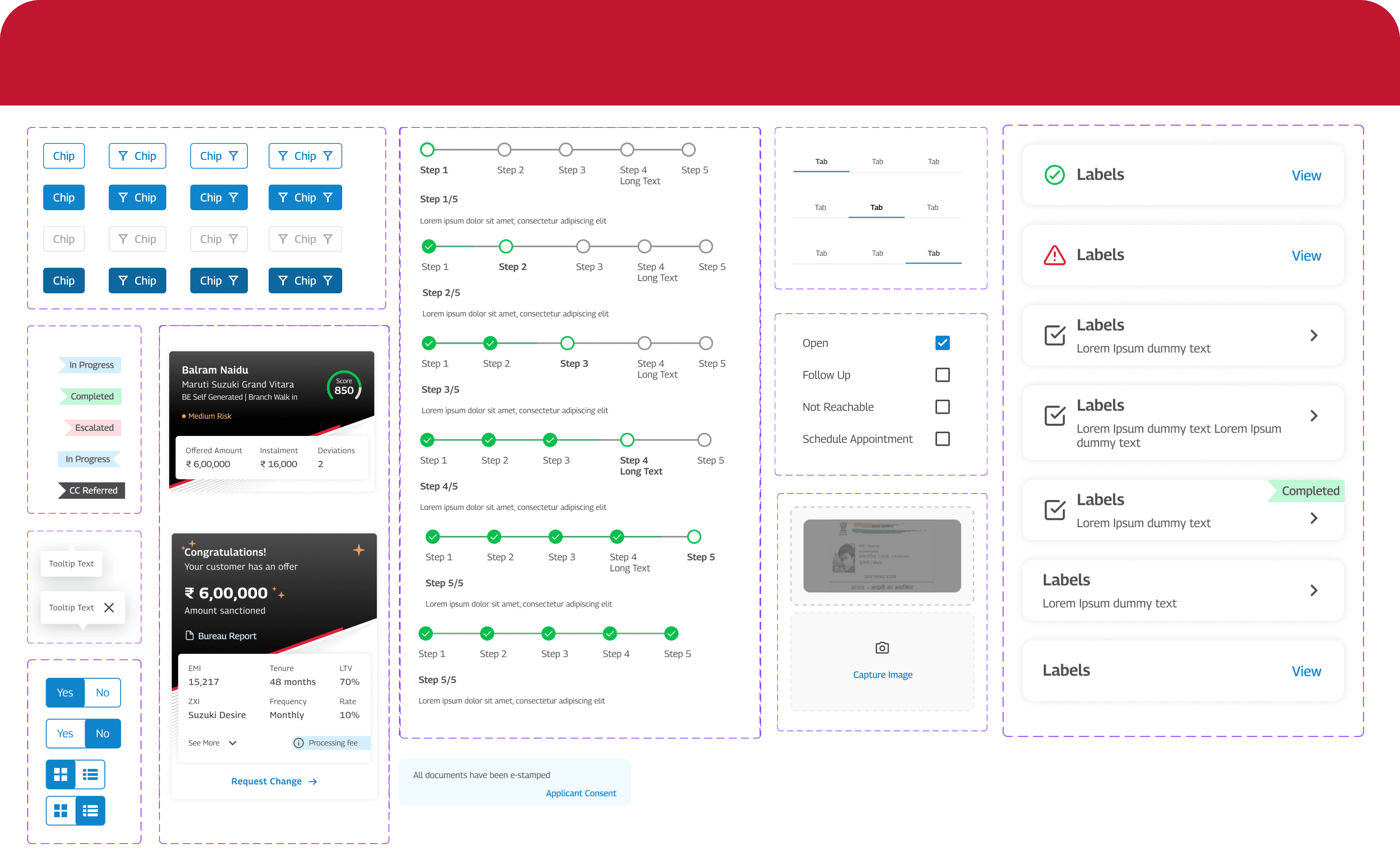Select list view in the lower view toggle
This screenshot has height=864, width=1400.
(x=90, y=810)
